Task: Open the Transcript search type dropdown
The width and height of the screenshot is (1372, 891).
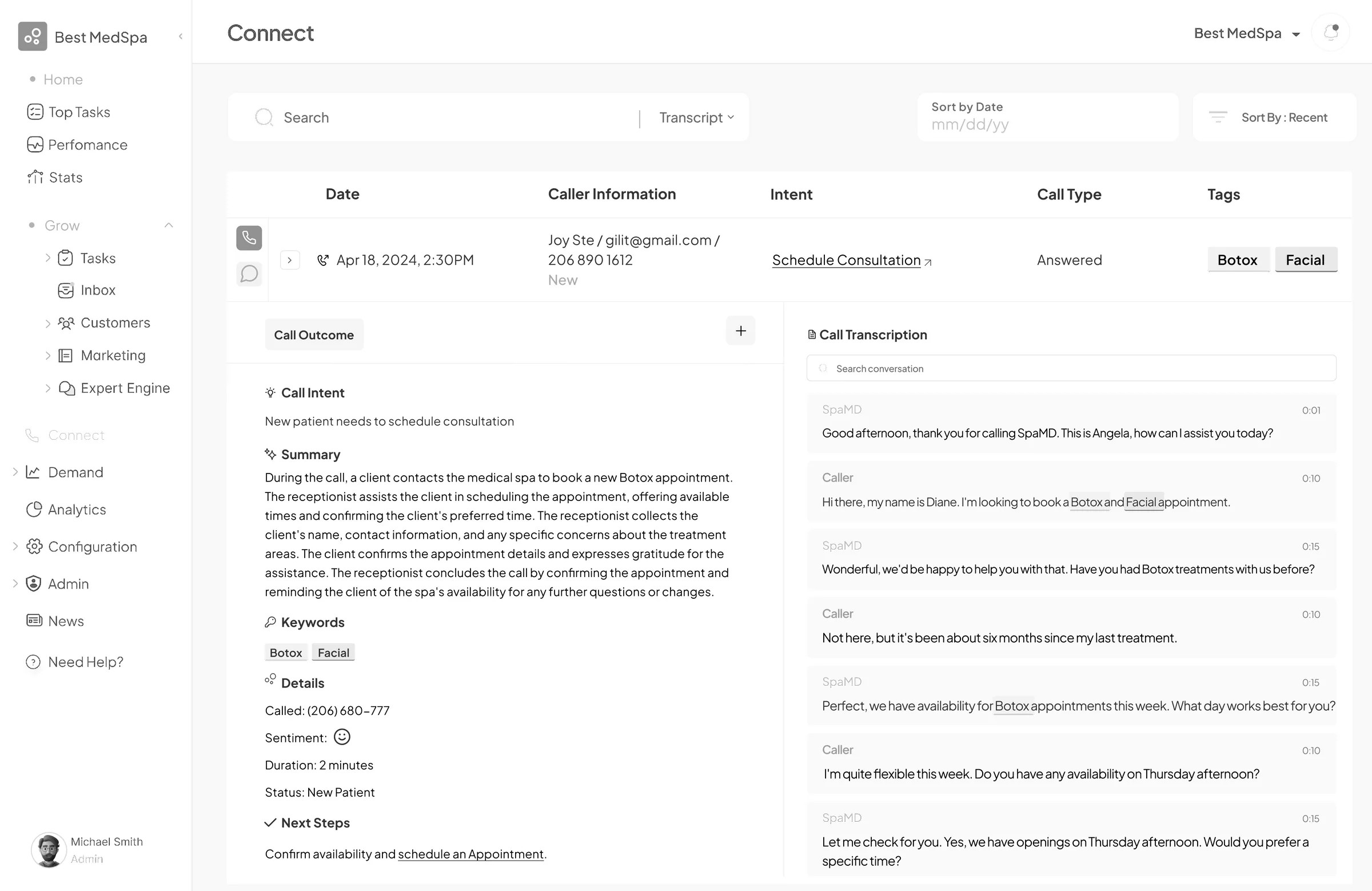Action: tap(696, 117)
